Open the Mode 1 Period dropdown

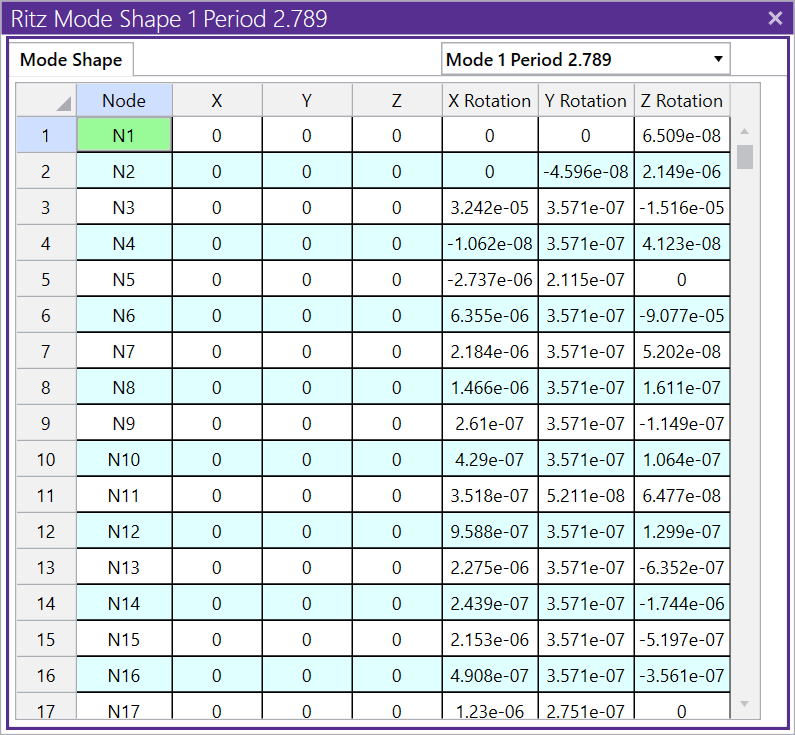pyautogui.click(x=585, y=59)
